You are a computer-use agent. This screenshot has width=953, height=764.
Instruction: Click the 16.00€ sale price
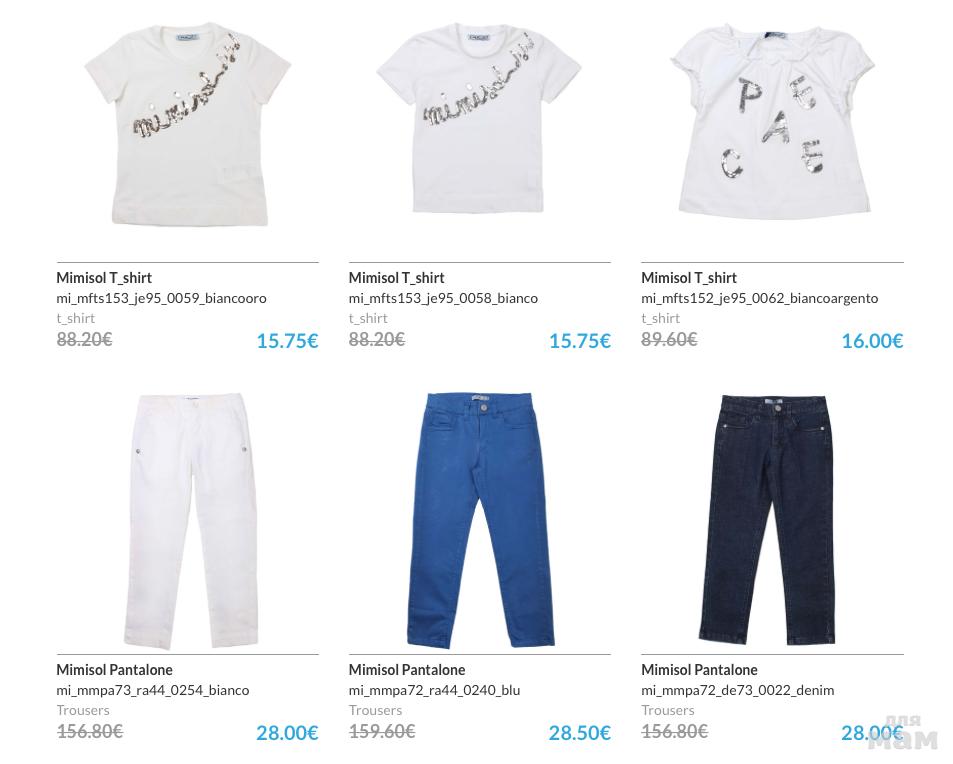[x=872, y=341]
